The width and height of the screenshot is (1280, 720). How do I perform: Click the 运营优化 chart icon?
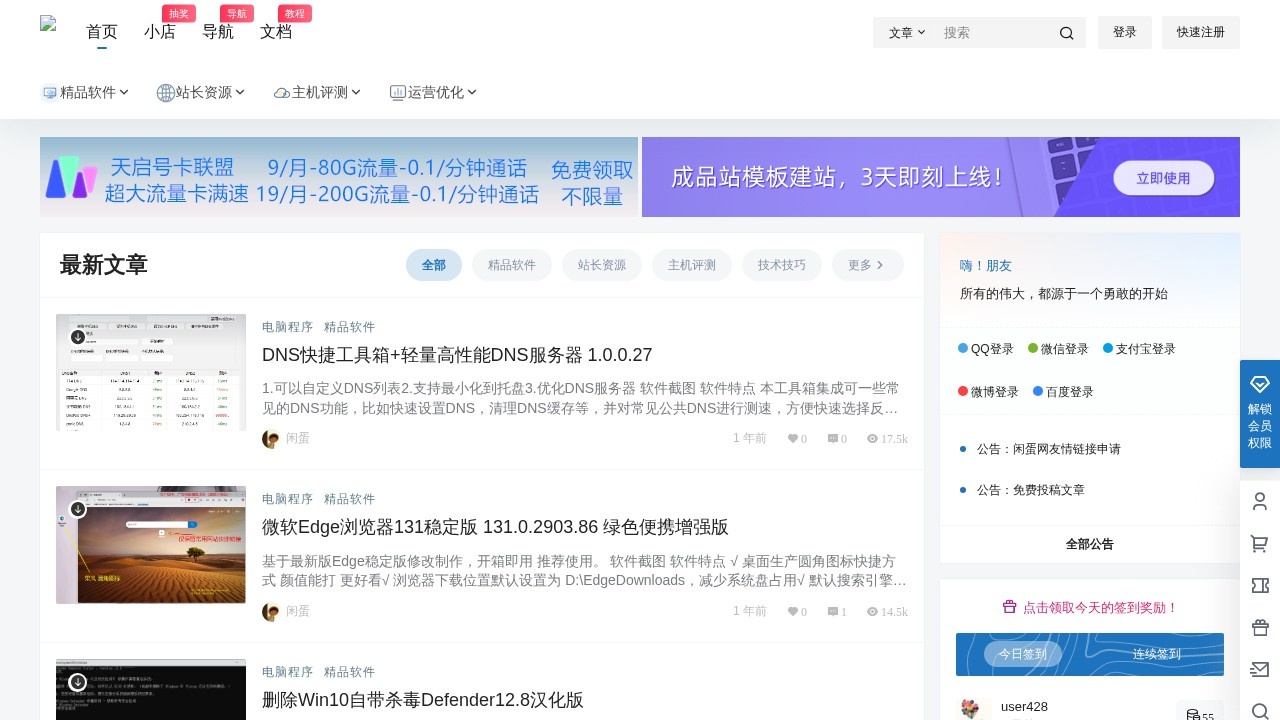tap(398, 93)
